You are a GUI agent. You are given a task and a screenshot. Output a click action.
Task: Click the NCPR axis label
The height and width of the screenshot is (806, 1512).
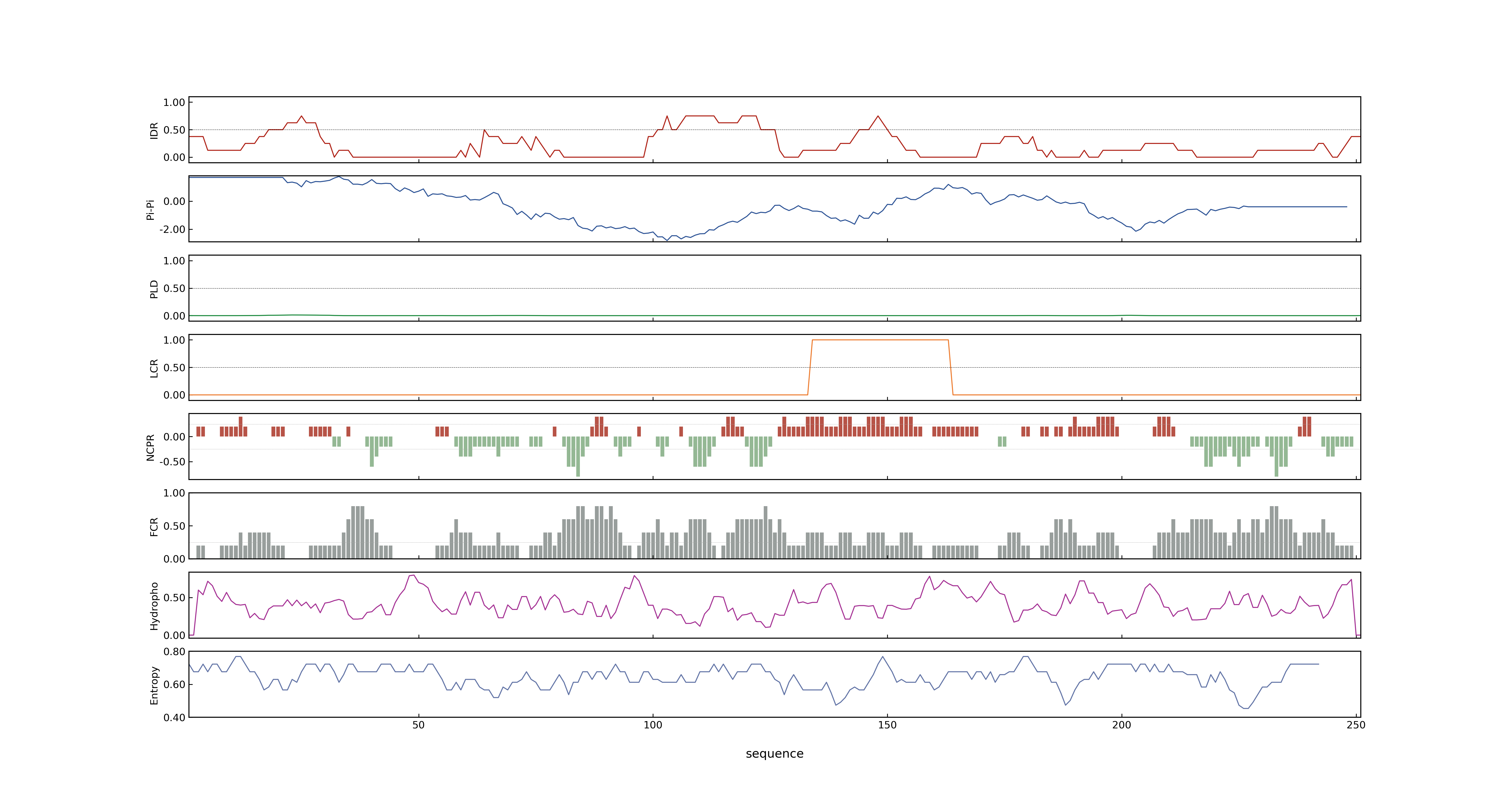point(150,447)
